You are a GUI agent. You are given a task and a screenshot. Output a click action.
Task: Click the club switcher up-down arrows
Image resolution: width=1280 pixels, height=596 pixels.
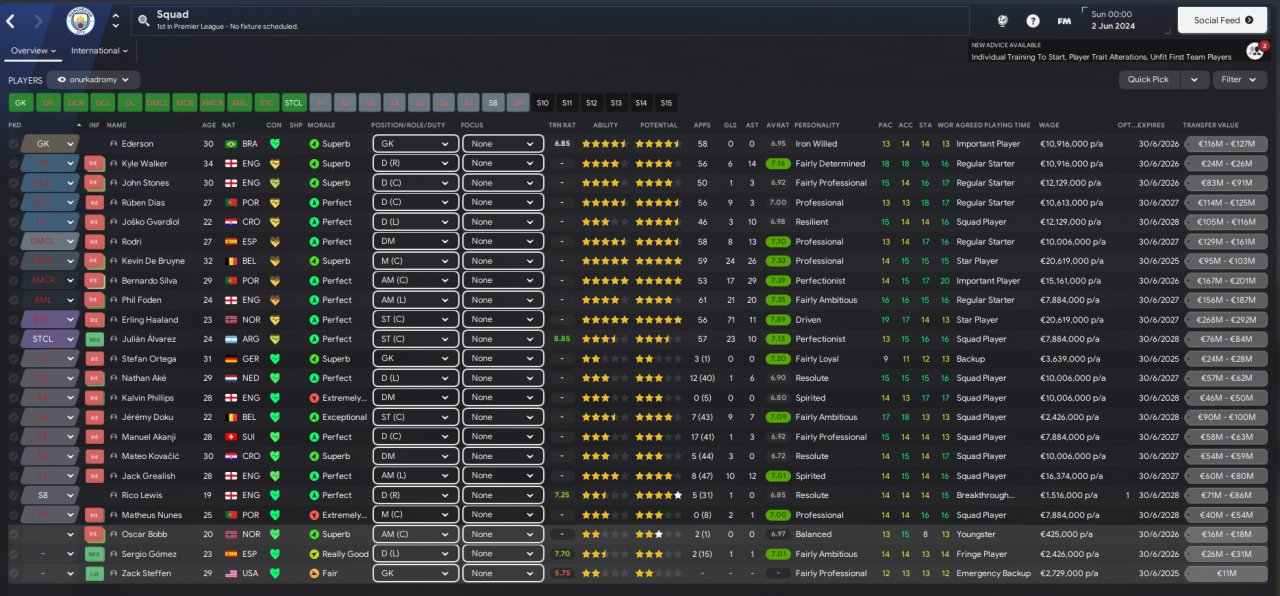click(x=115, y=20)
